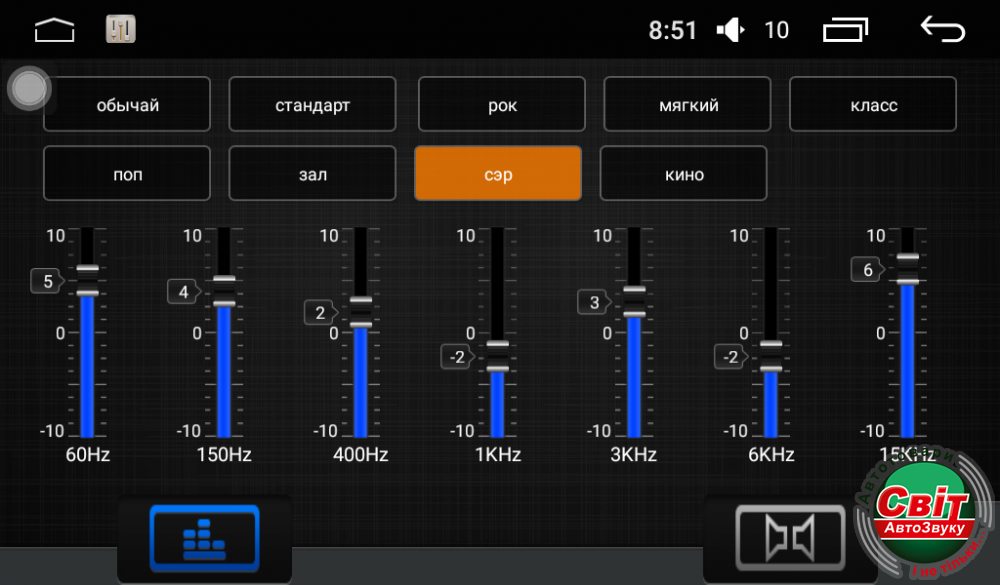Tap the Android home icon
Screen dimensions: 1000x585
[x=55, y=31]
